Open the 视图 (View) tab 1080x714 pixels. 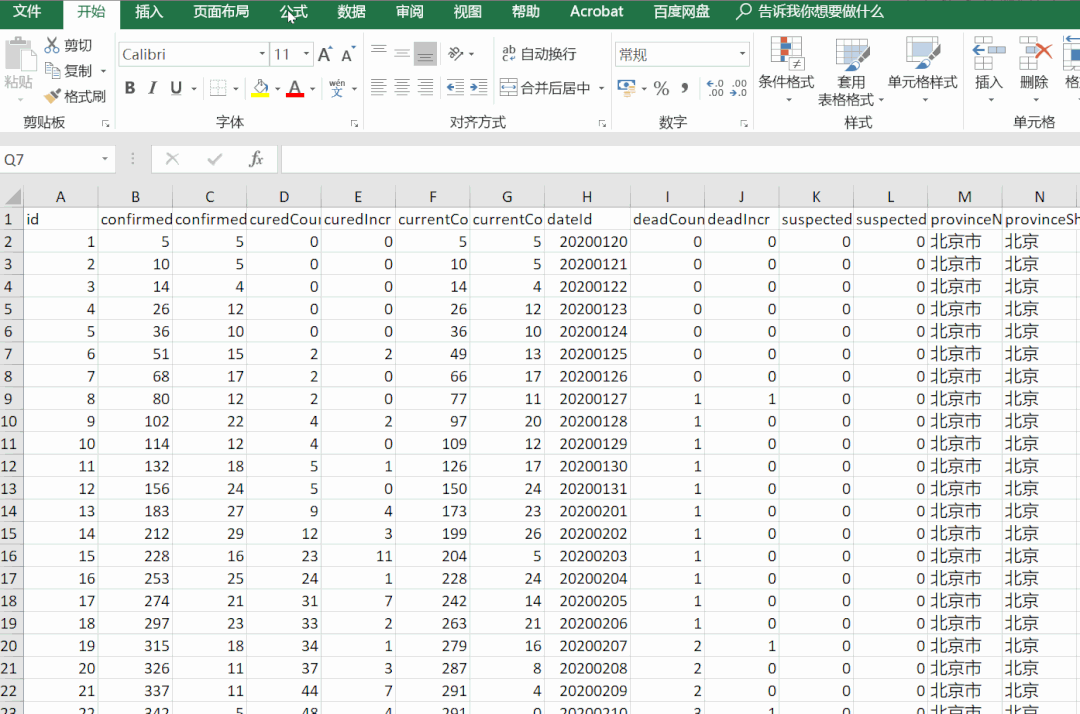(468, 12)
